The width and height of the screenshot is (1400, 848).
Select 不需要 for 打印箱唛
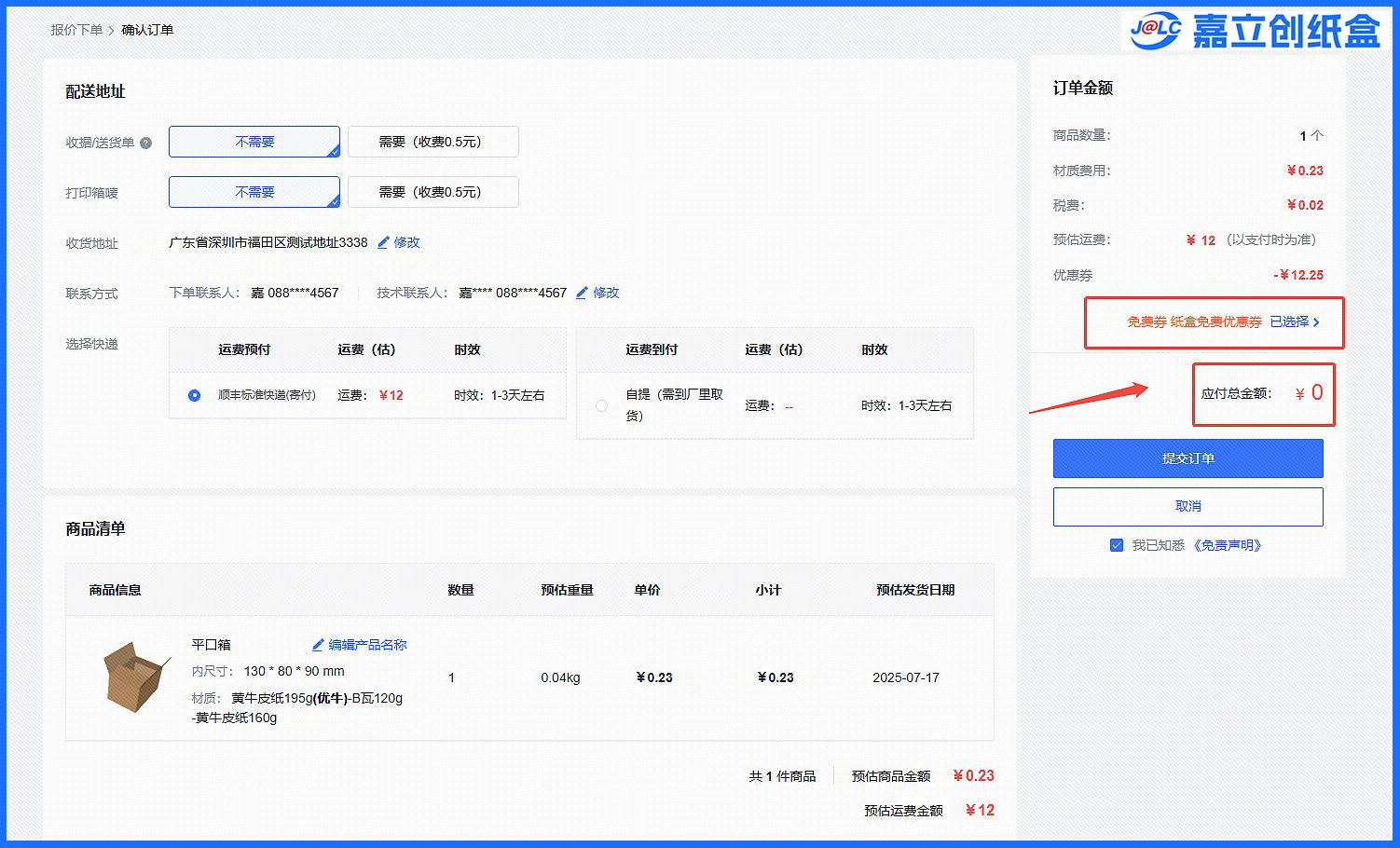click(x=254, y=192)
